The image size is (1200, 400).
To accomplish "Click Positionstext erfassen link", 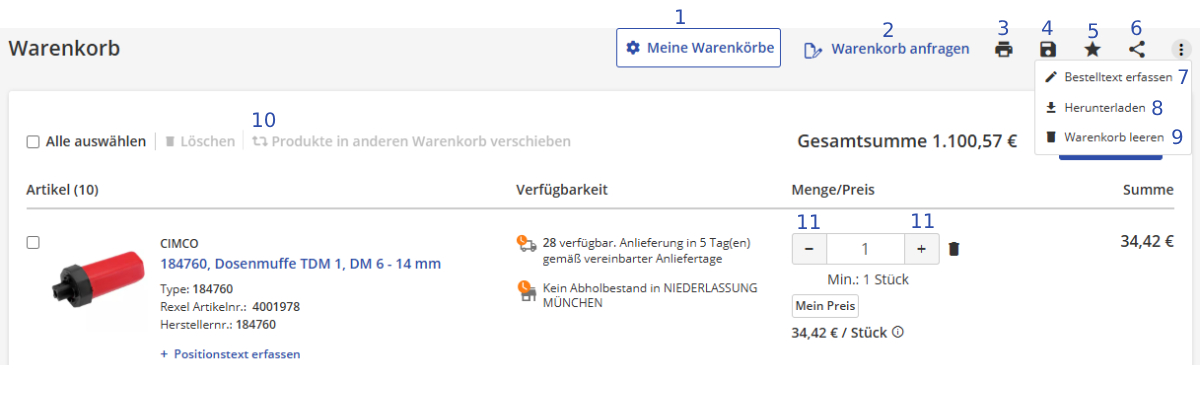I will point(230,354).
